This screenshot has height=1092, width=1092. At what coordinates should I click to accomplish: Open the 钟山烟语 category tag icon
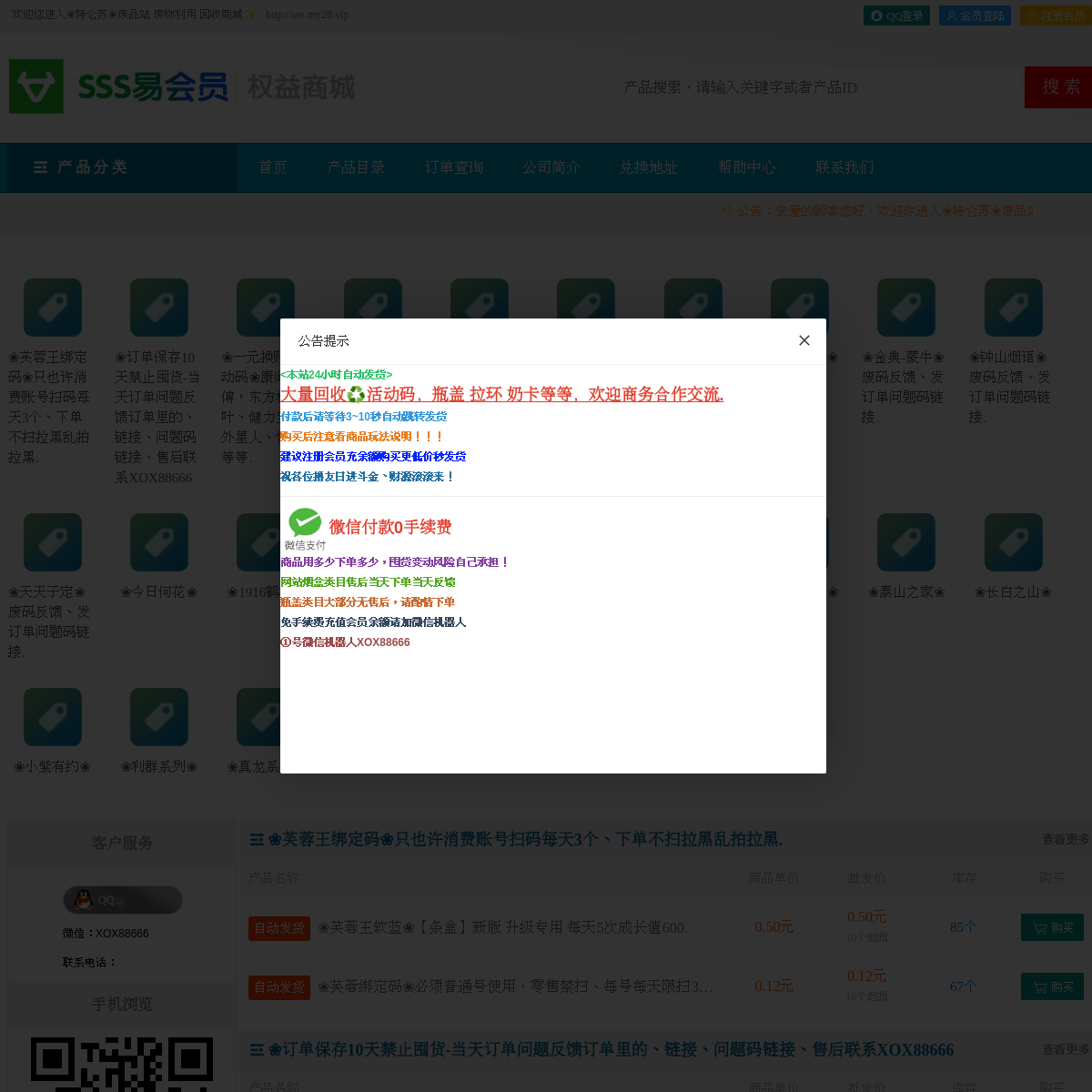(1013, 308)
